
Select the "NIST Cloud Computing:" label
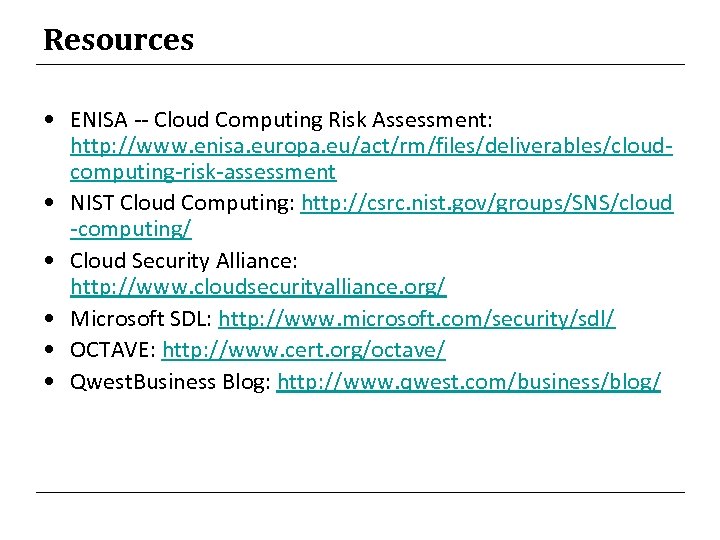[182, 204]
